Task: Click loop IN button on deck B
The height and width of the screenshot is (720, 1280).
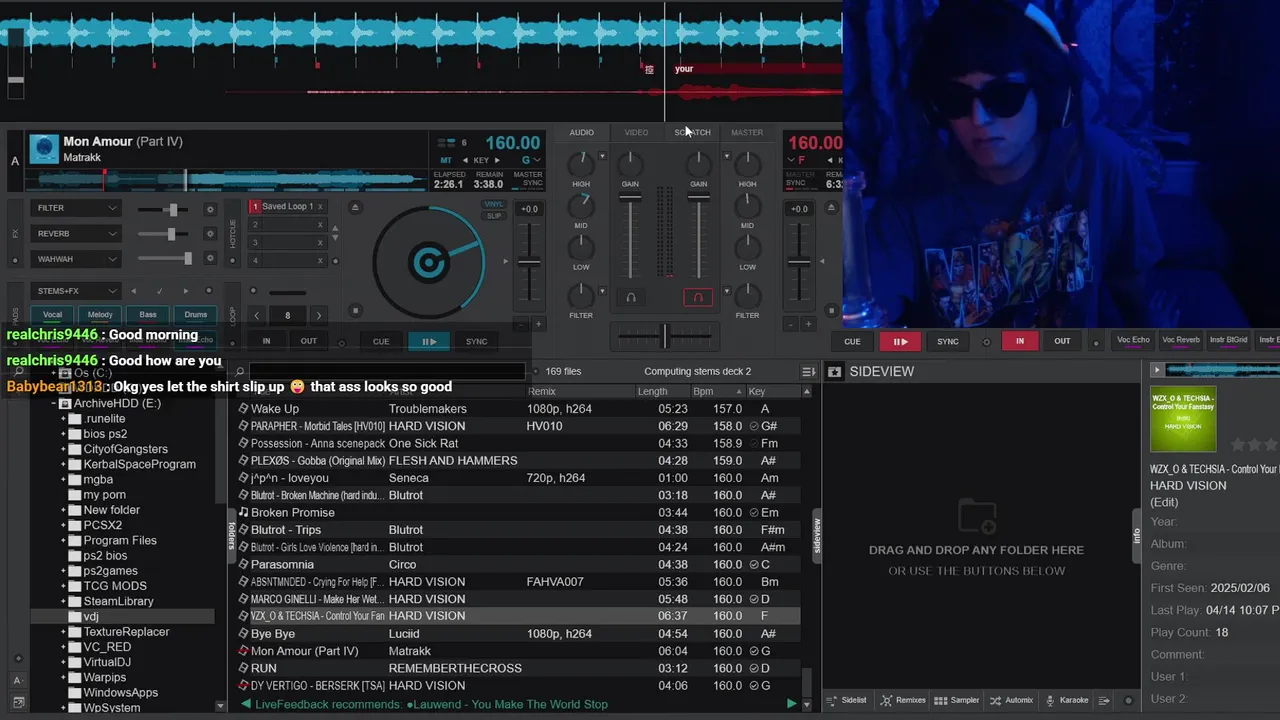Action: pos(1020,341)
